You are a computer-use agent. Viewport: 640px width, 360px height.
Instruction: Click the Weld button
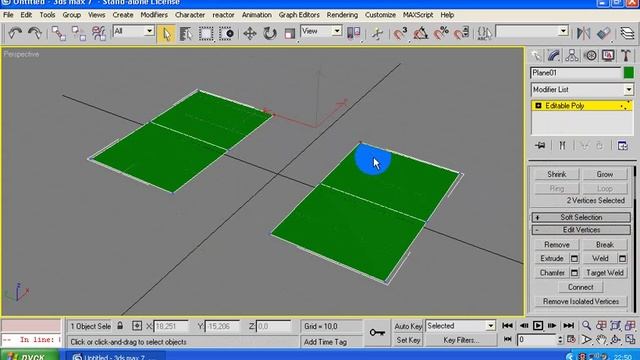(600, 258)
